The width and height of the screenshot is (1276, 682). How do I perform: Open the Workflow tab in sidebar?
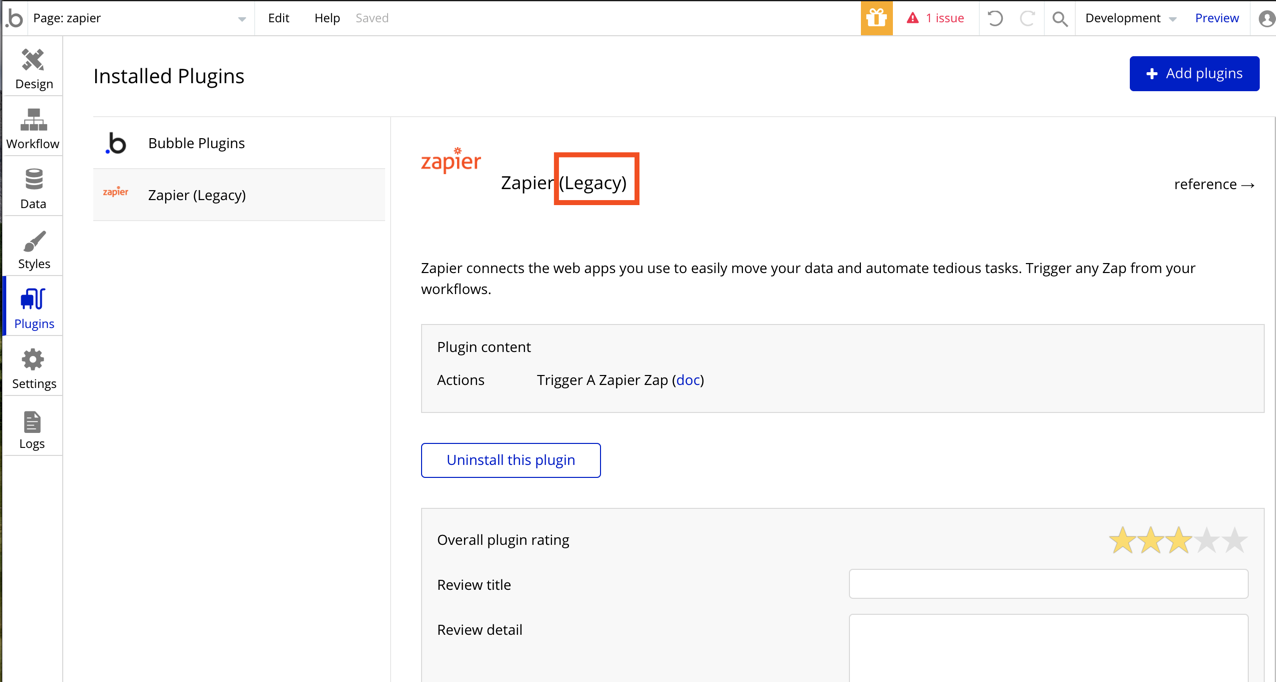[33, 128]
